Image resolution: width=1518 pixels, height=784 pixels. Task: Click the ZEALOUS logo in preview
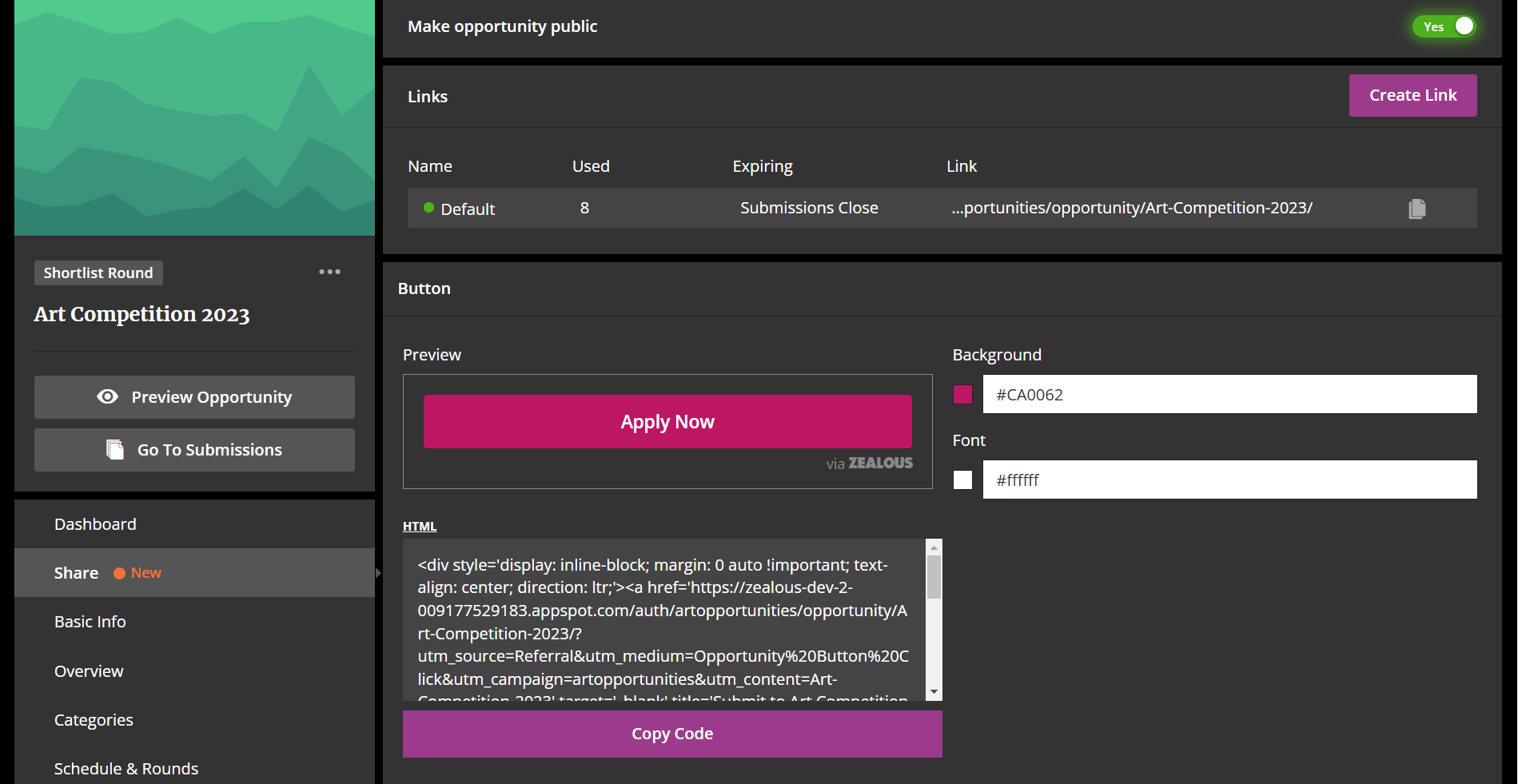coord(880,463)
